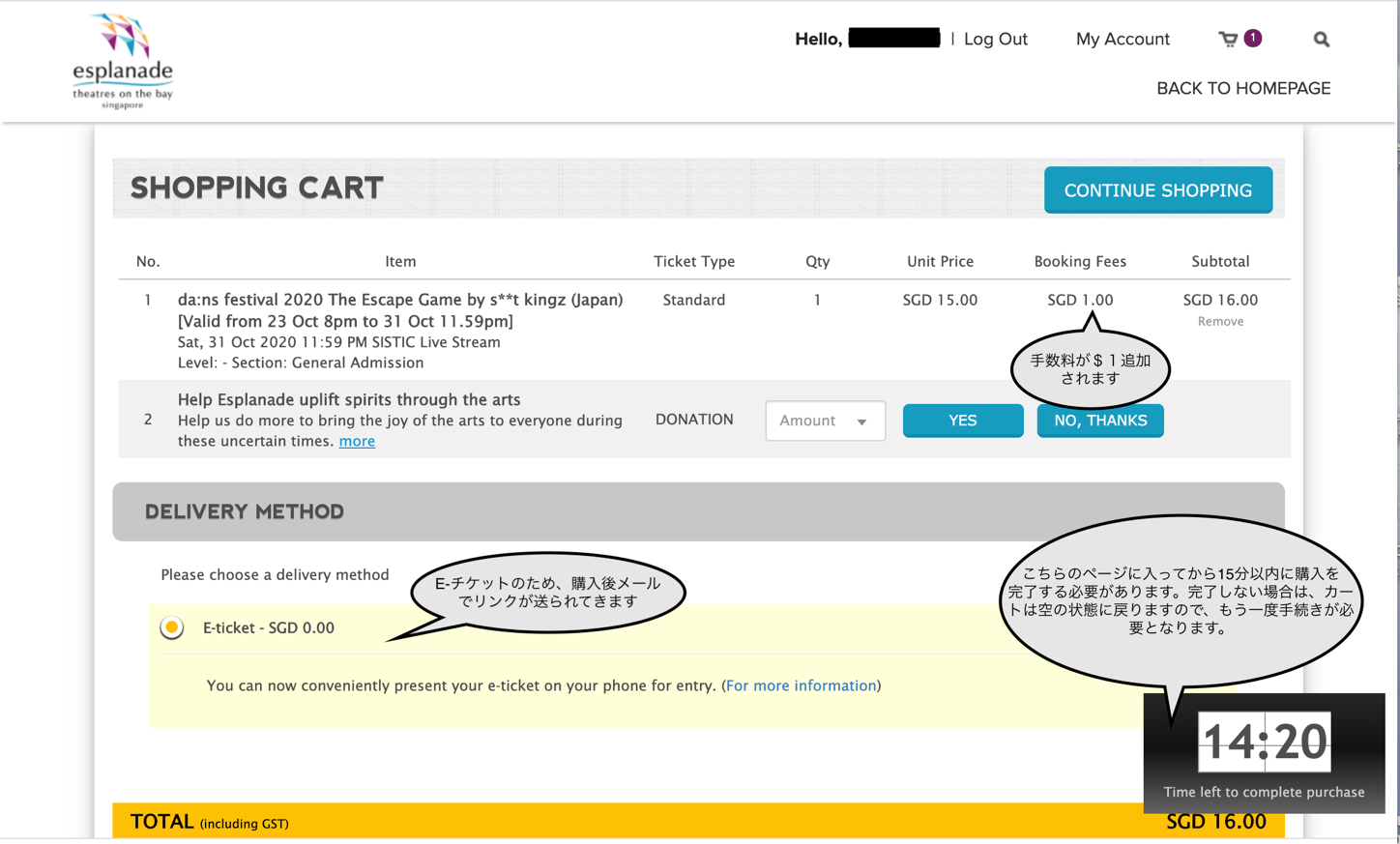Decline donation with NO, THANKS
The width and height of the screenshot is (1400, 844).
[1100, 421]
